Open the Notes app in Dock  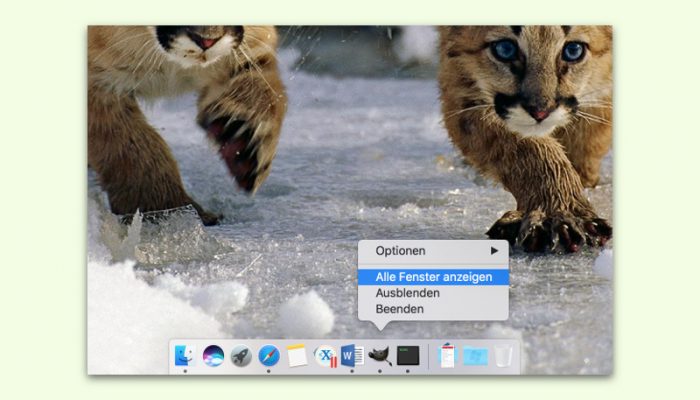pyautogui.click(x=297, y=356)
